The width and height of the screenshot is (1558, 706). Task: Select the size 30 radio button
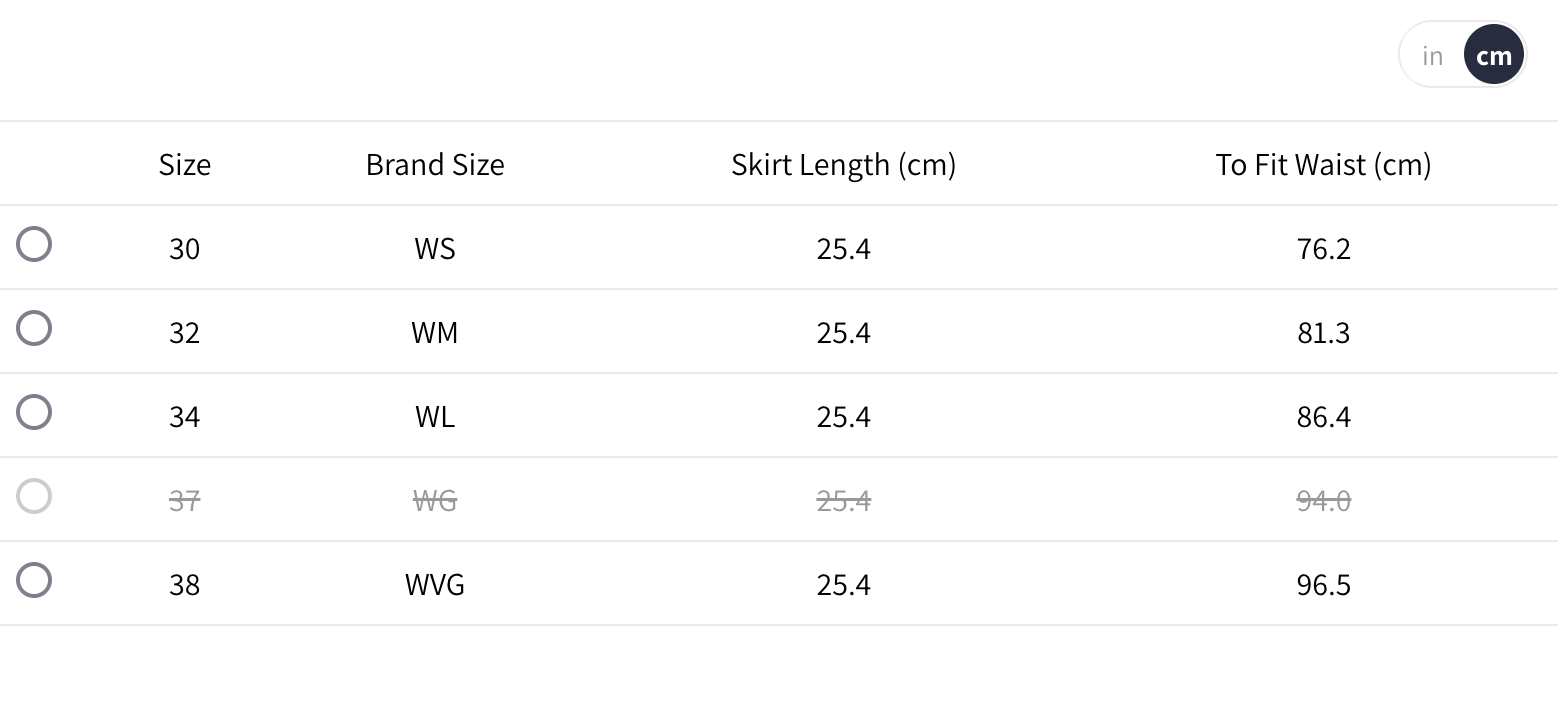coord(34,245)
